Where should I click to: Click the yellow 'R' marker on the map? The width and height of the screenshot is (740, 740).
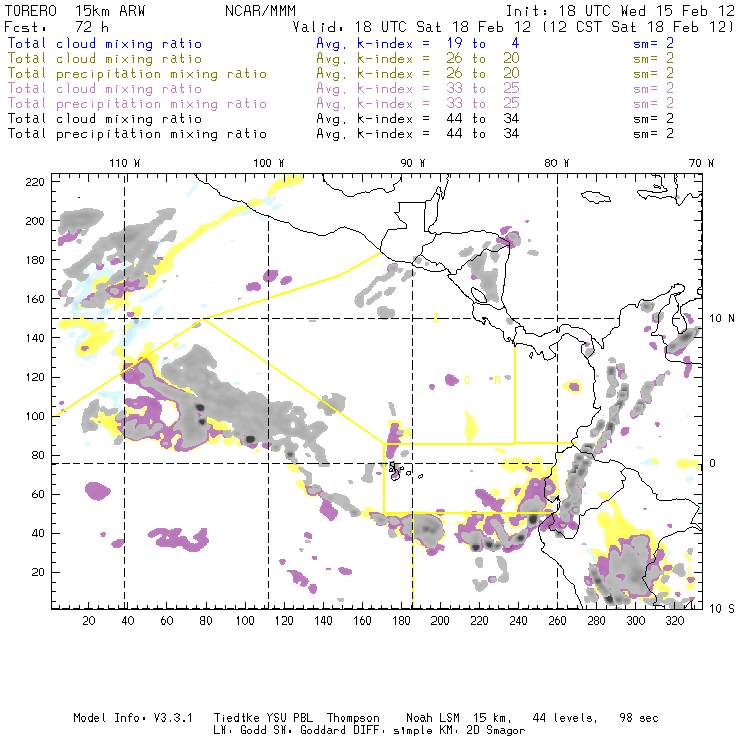click(x=497, y=380)
